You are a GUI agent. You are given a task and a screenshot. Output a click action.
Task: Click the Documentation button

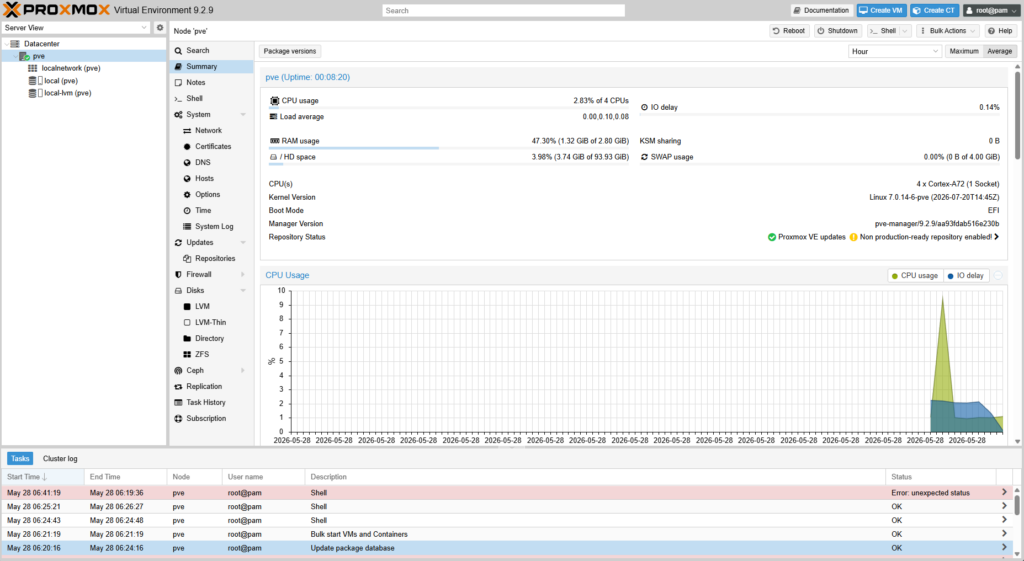click(x=822, y=10)
